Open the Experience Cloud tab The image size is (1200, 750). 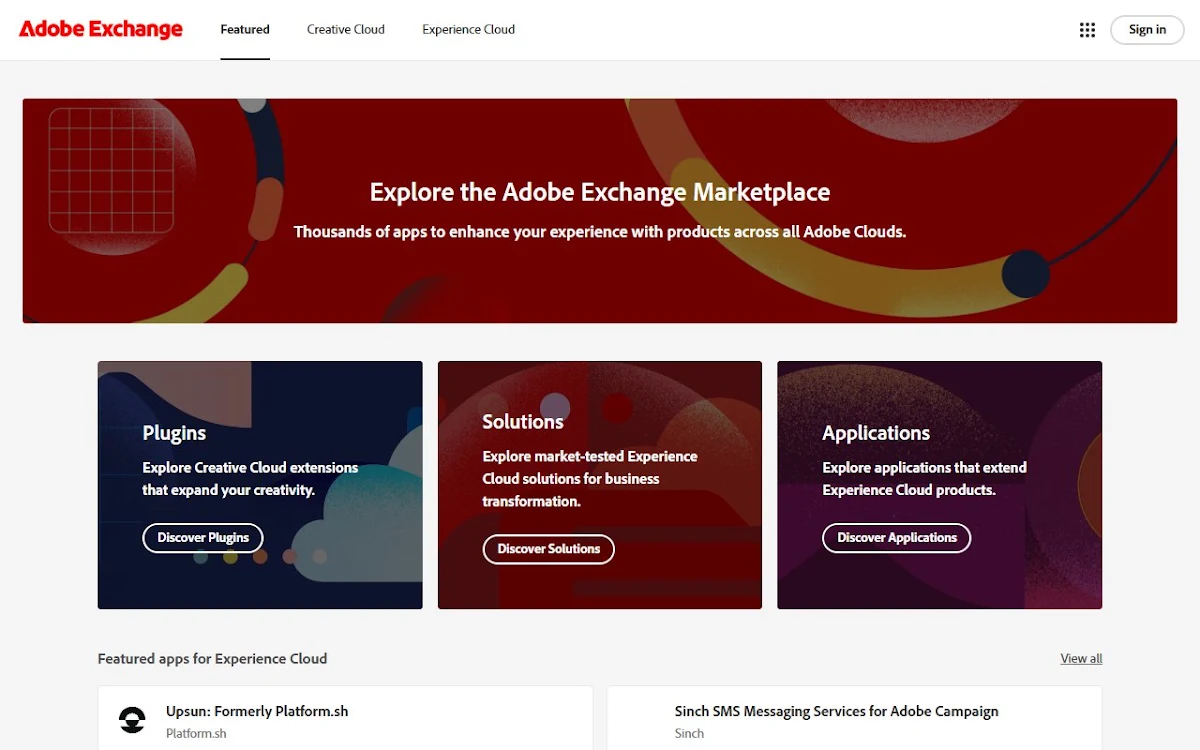[468, 30]
